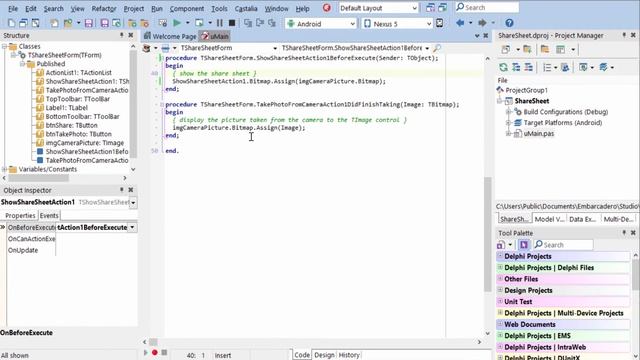Click the IDE Insight search field
Viewport: 640px width, 360px height.
pos(487,7)
